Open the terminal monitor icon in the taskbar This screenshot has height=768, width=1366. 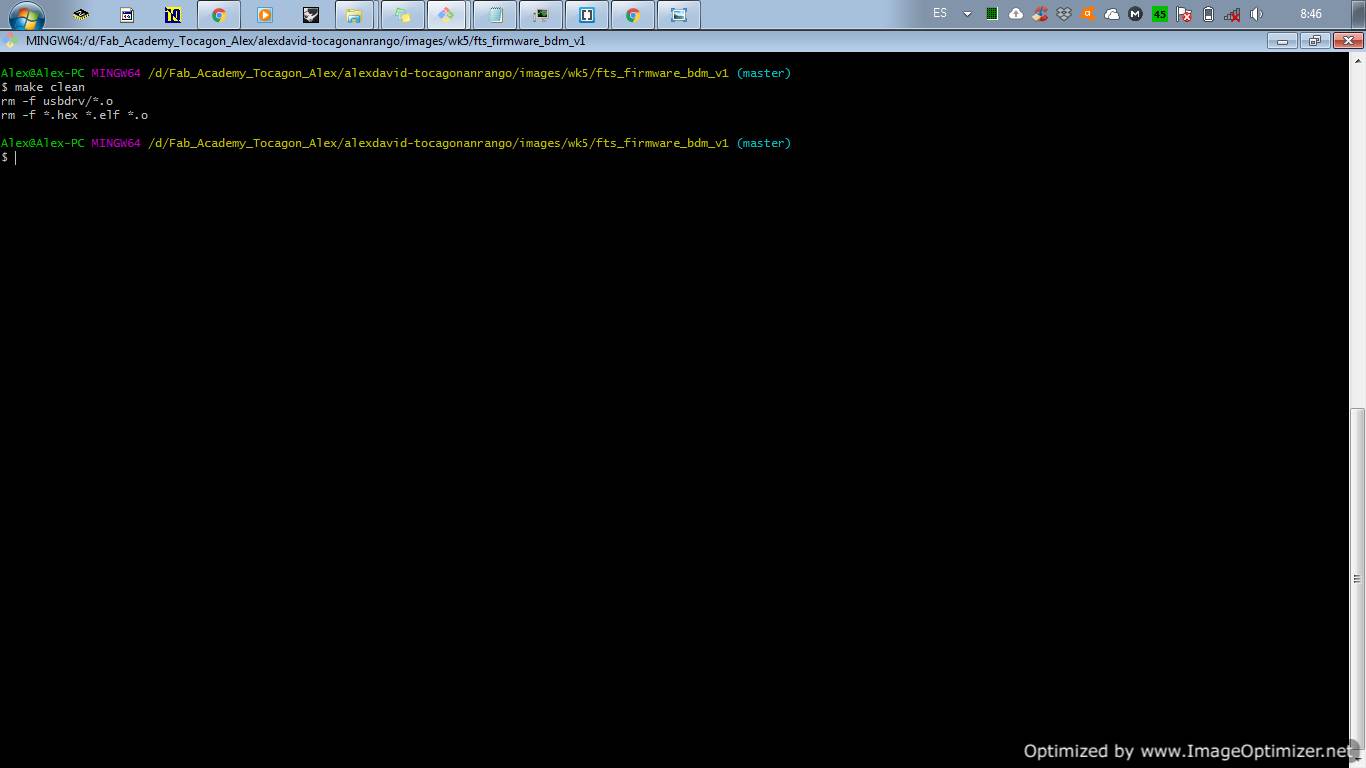point(541,15)
